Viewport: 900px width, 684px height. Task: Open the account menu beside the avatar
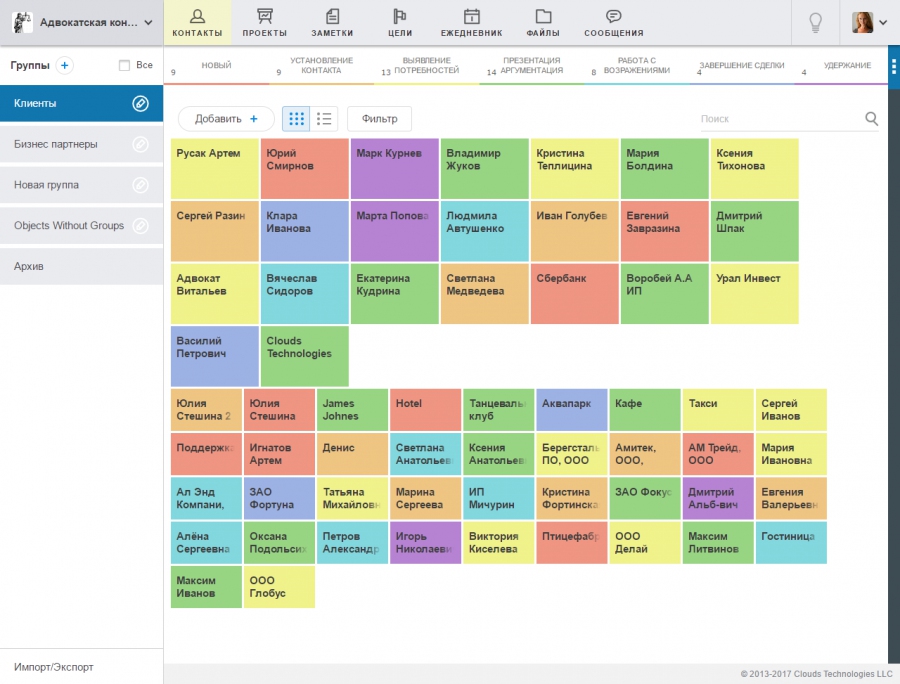click(x=882, y=20)
